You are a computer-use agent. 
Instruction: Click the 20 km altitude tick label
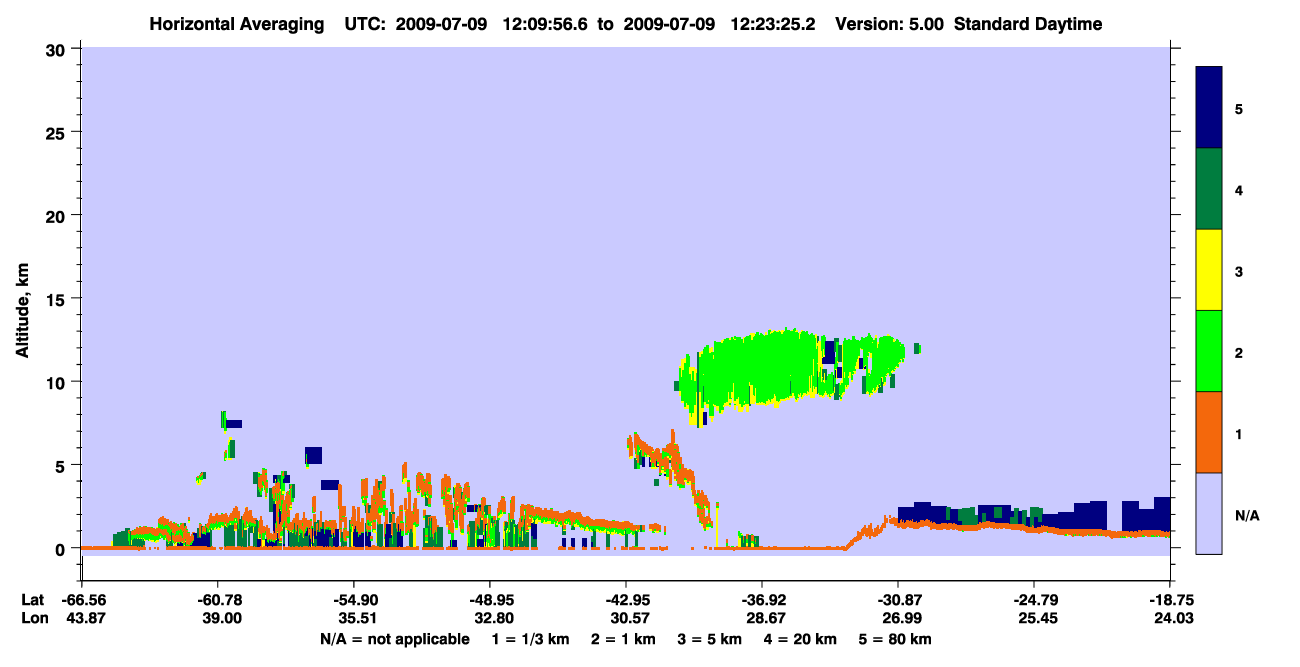coord(58,215)
